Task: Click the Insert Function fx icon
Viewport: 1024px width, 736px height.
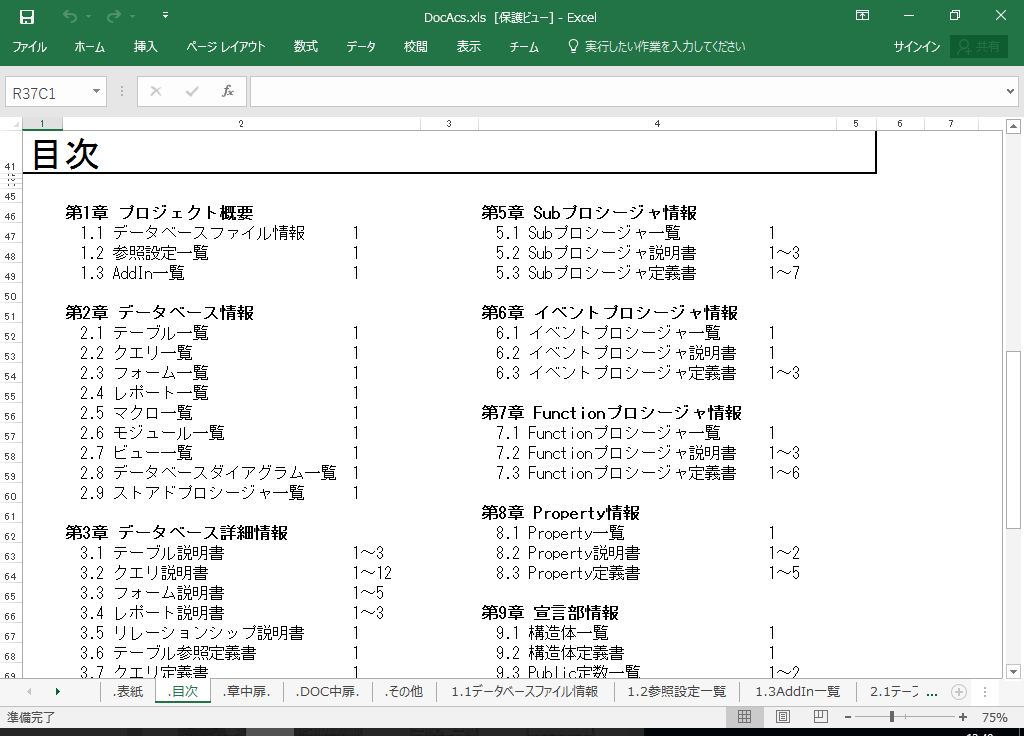Action: point(227,92)
